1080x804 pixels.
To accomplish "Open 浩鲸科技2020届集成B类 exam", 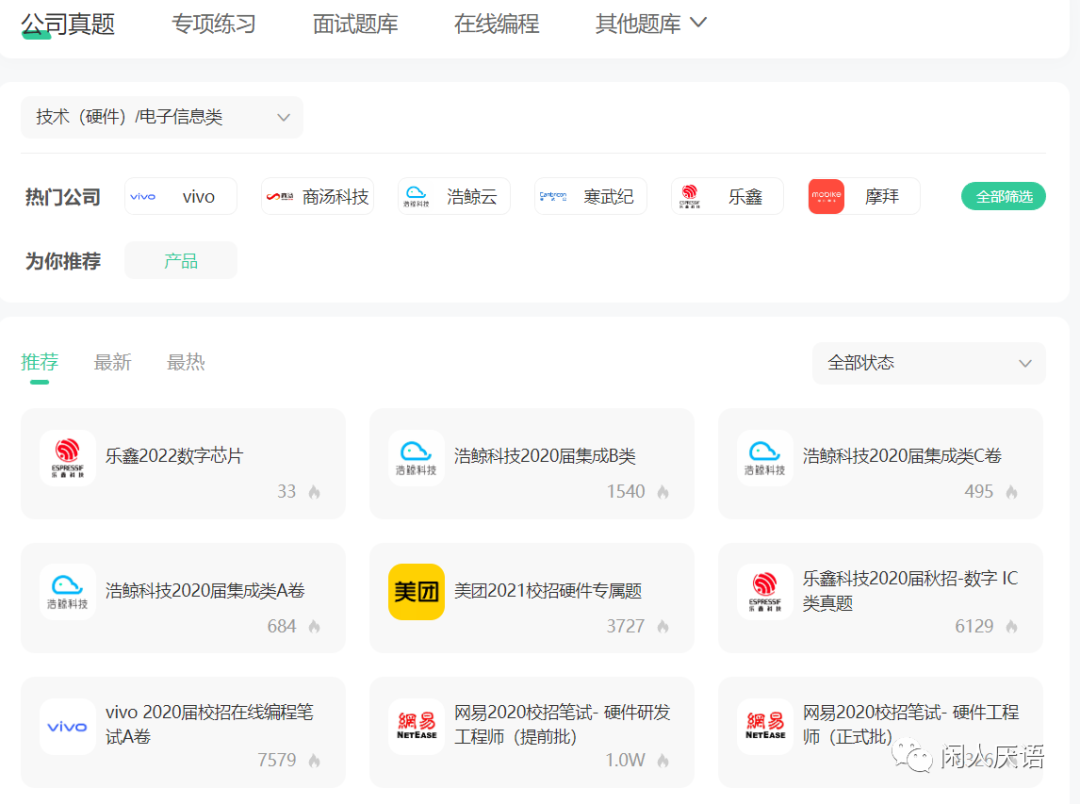I will pyautogui.click(x=544, y=456).
